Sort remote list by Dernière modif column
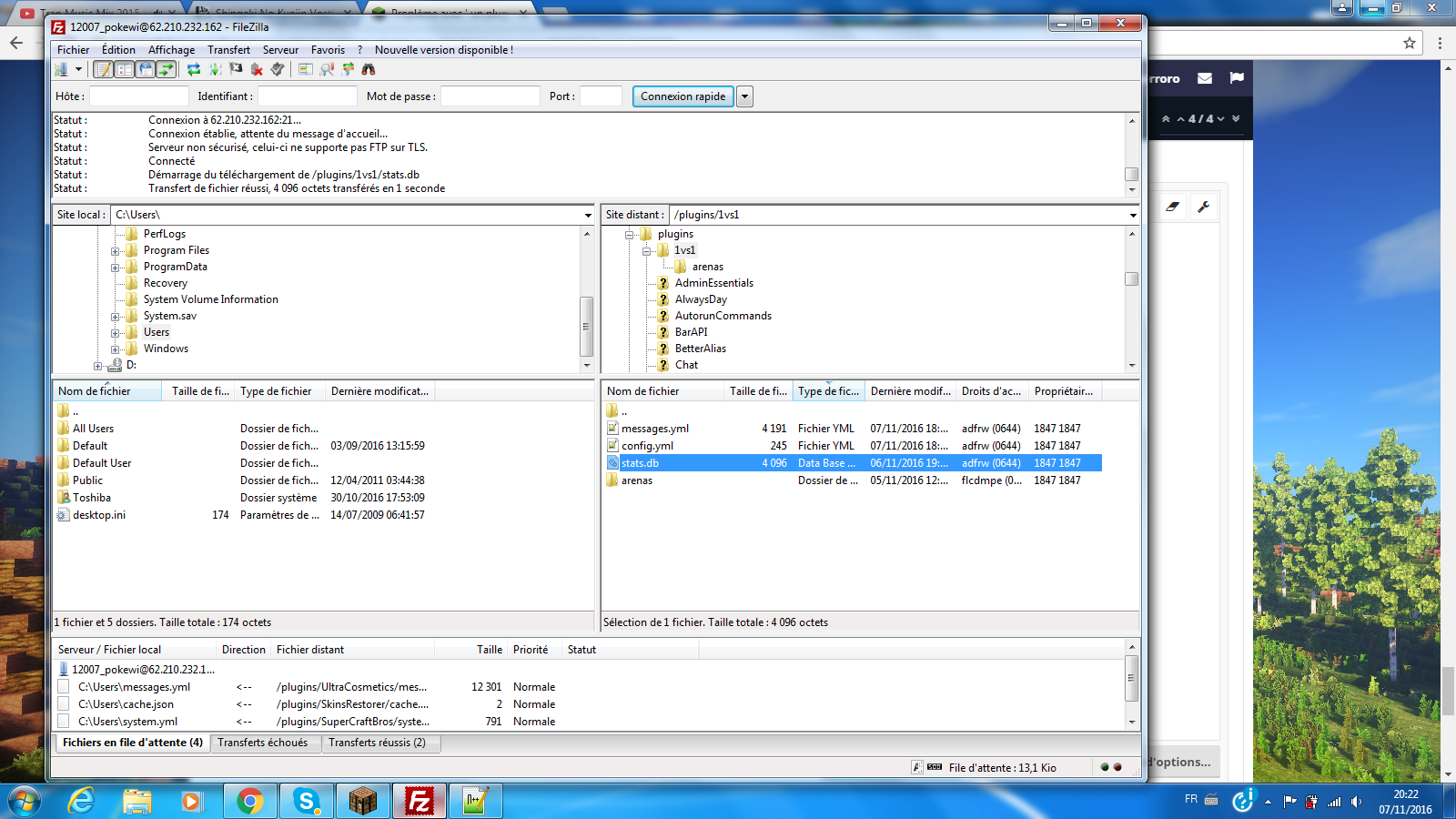This screenshot has height=819, width=1456. coord(910,391)
